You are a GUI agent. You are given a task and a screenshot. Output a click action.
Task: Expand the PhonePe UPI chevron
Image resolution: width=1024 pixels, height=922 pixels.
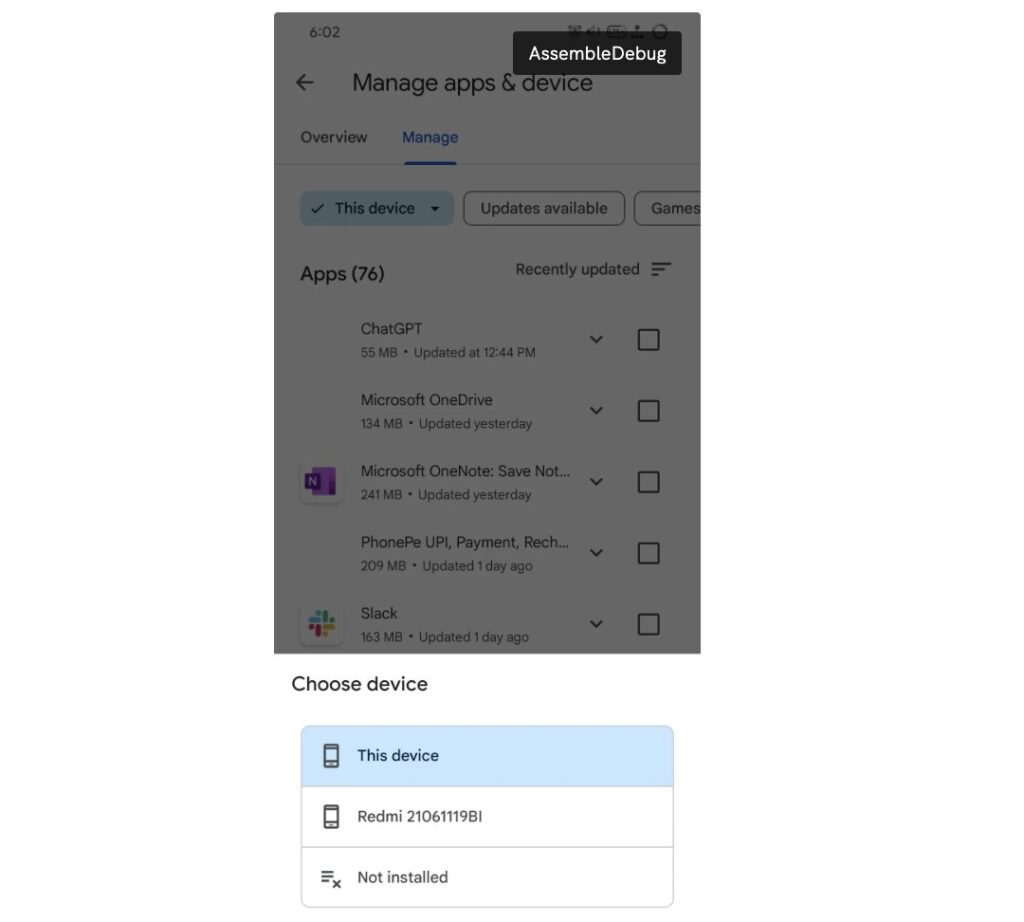(x=596, y=553)
